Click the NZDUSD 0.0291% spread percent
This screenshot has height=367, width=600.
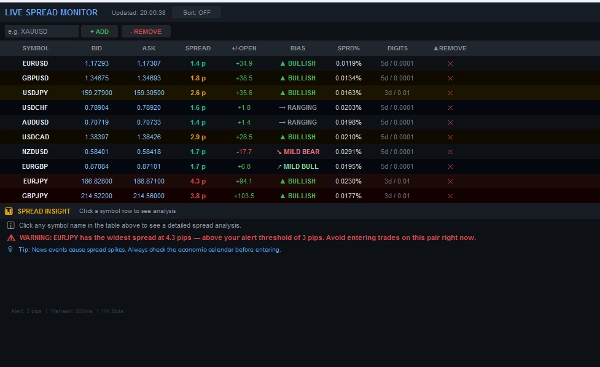click(x=348, y=152)
